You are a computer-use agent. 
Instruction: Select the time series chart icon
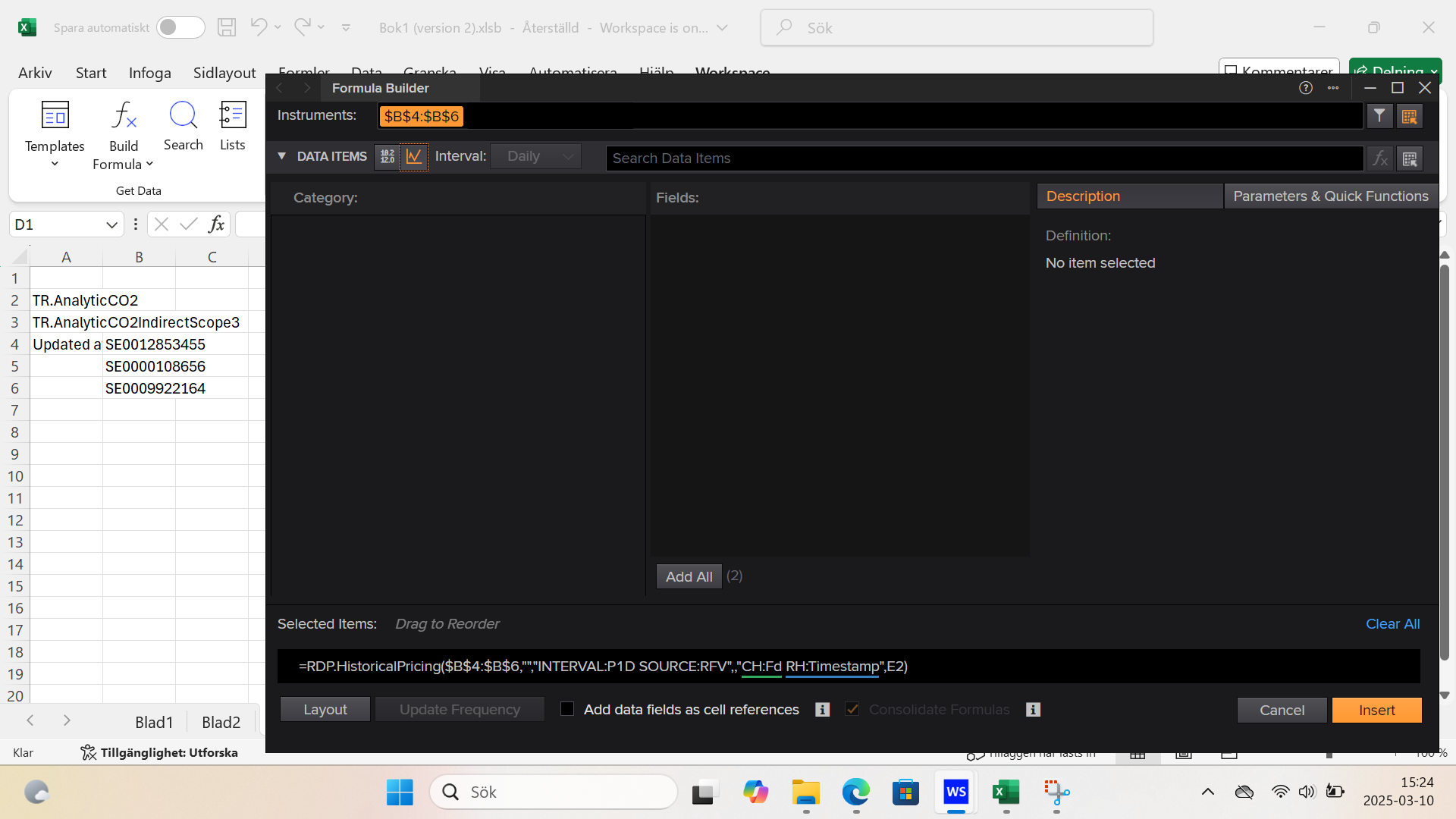pos(414,157)
